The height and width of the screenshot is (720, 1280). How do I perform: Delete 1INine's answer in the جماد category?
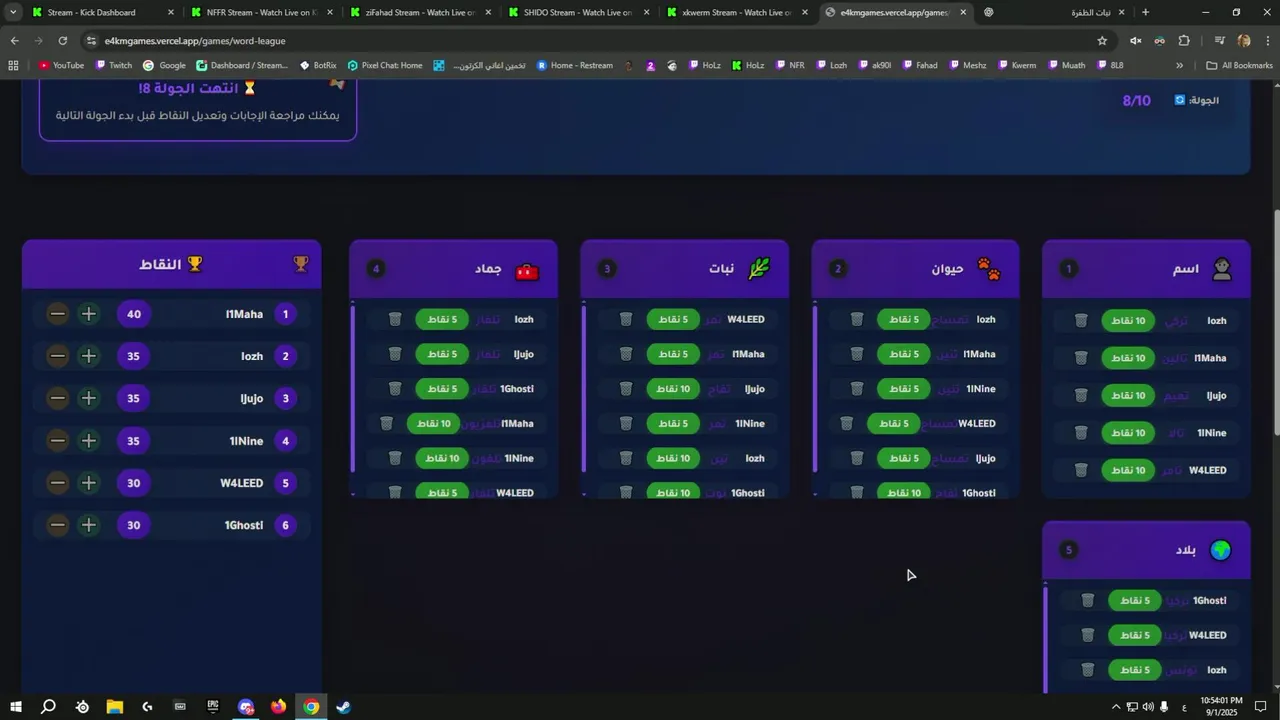tap(395, 458)
